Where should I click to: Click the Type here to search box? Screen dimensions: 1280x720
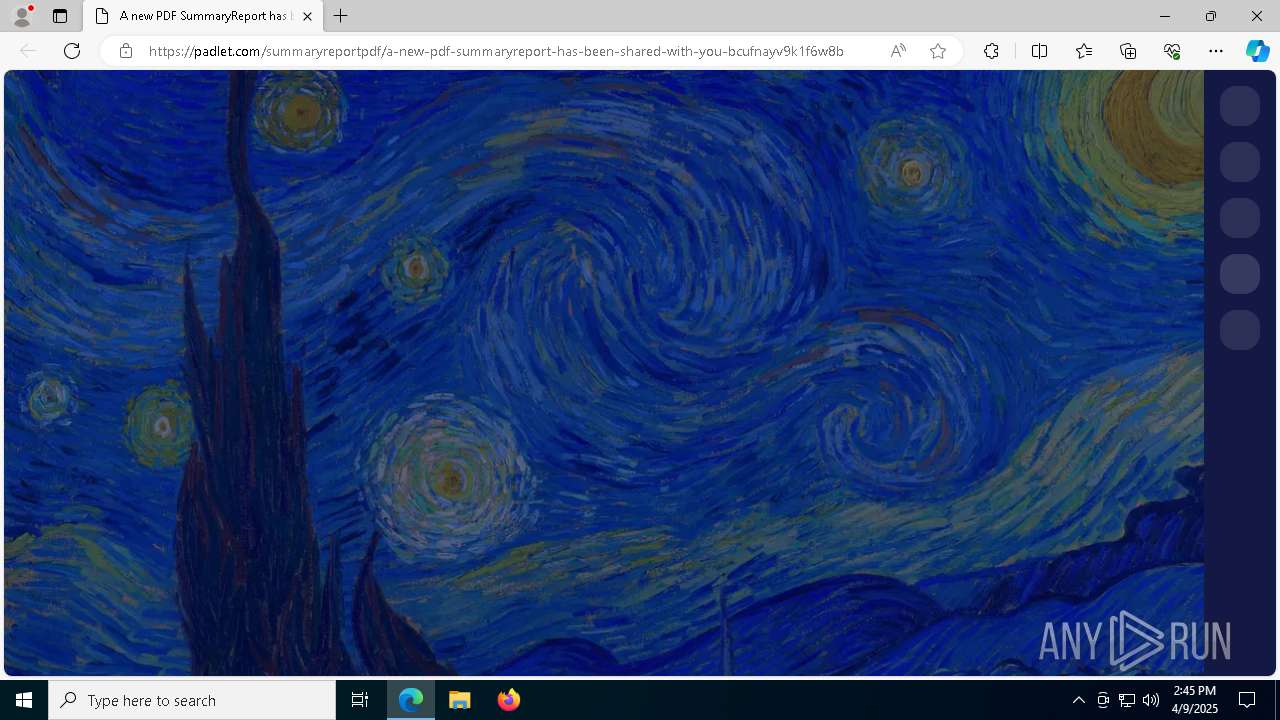(x=192, y=700)
